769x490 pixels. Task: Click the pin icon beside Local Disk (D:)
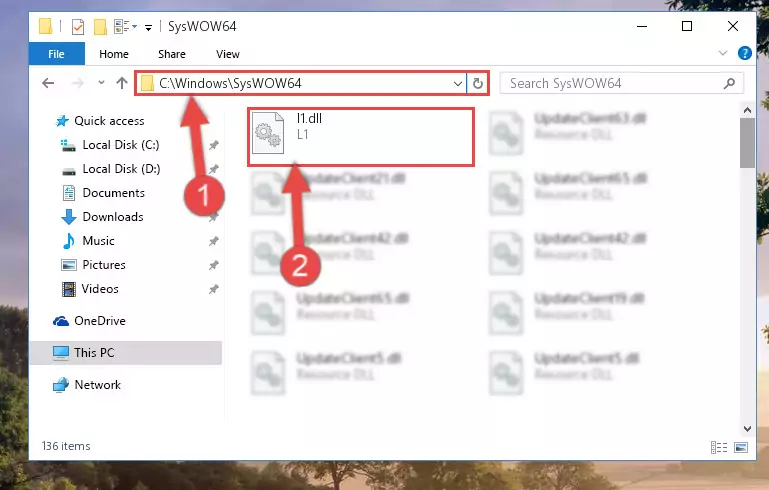point(213,169)
